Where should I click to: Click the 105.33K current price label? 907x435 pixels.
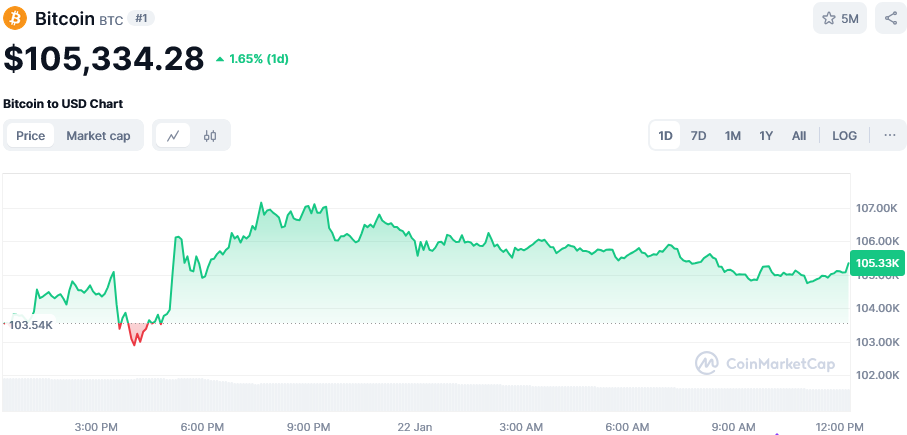(x=877, y=263)
